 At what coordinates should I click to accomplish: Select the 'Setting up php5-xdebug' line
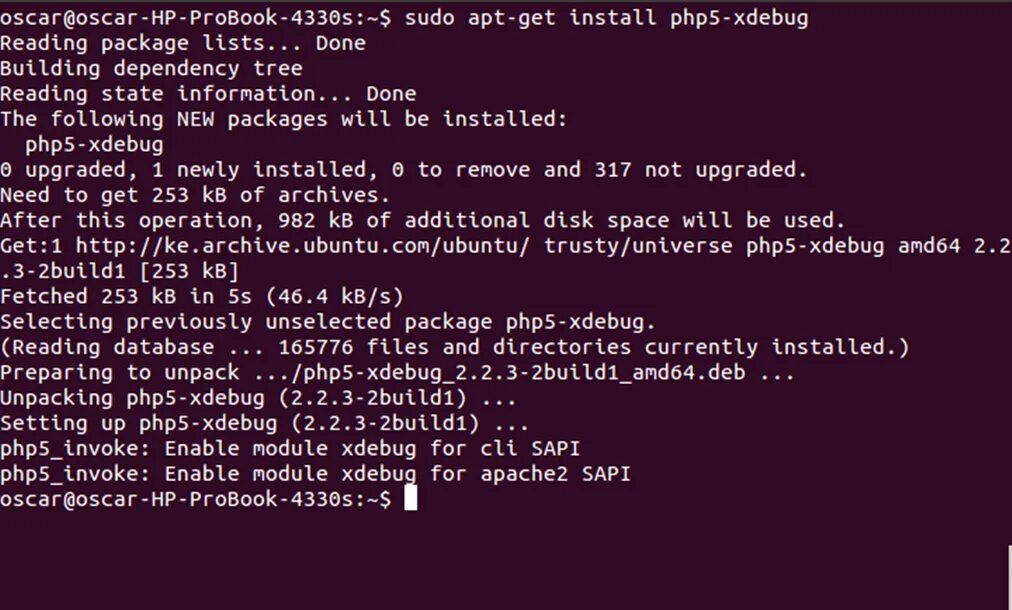click(265, 423)
